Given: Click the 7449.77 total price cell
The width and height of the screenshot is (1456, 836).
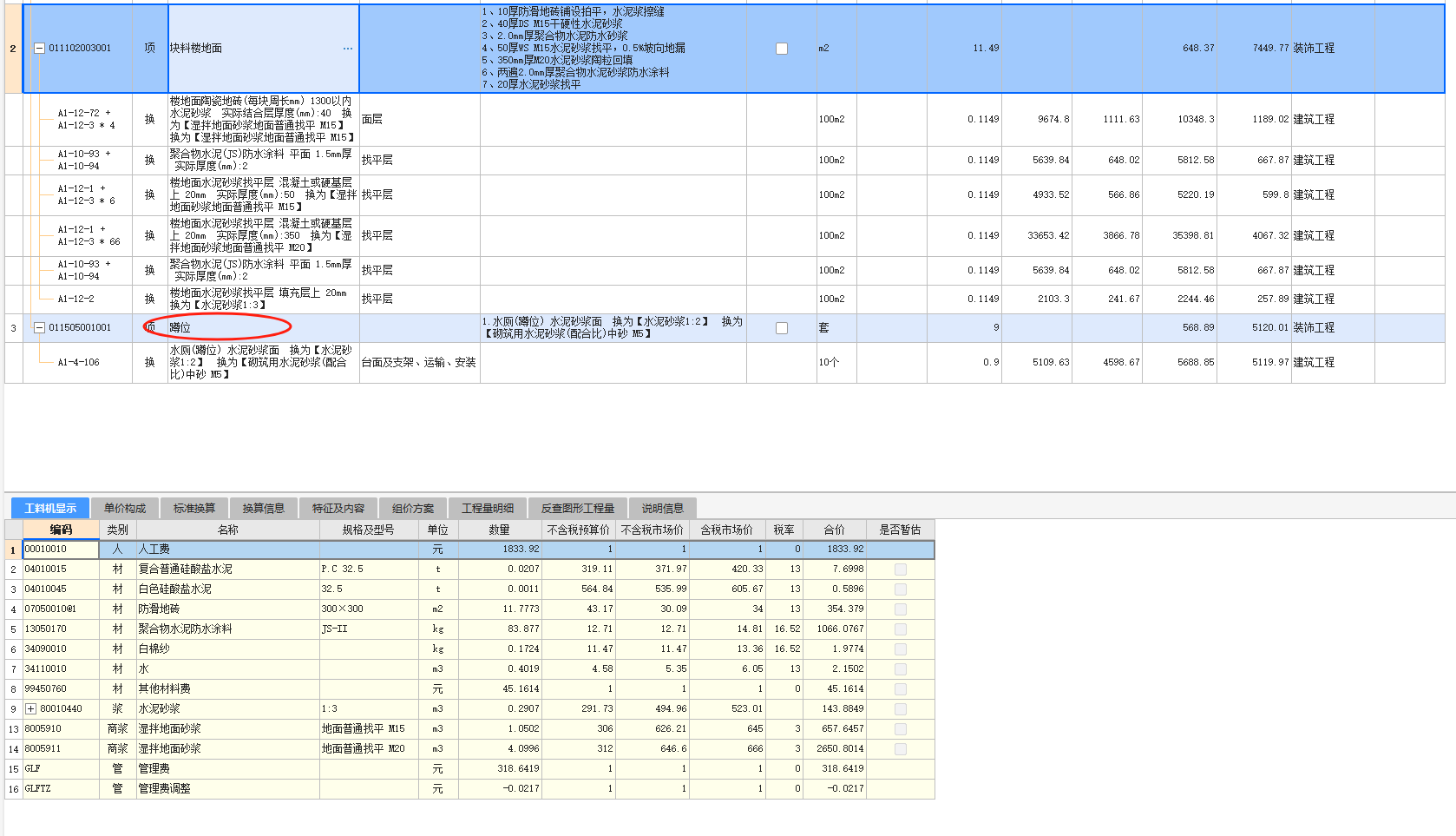Looking at the screenshot, I should click(1254, 49).
